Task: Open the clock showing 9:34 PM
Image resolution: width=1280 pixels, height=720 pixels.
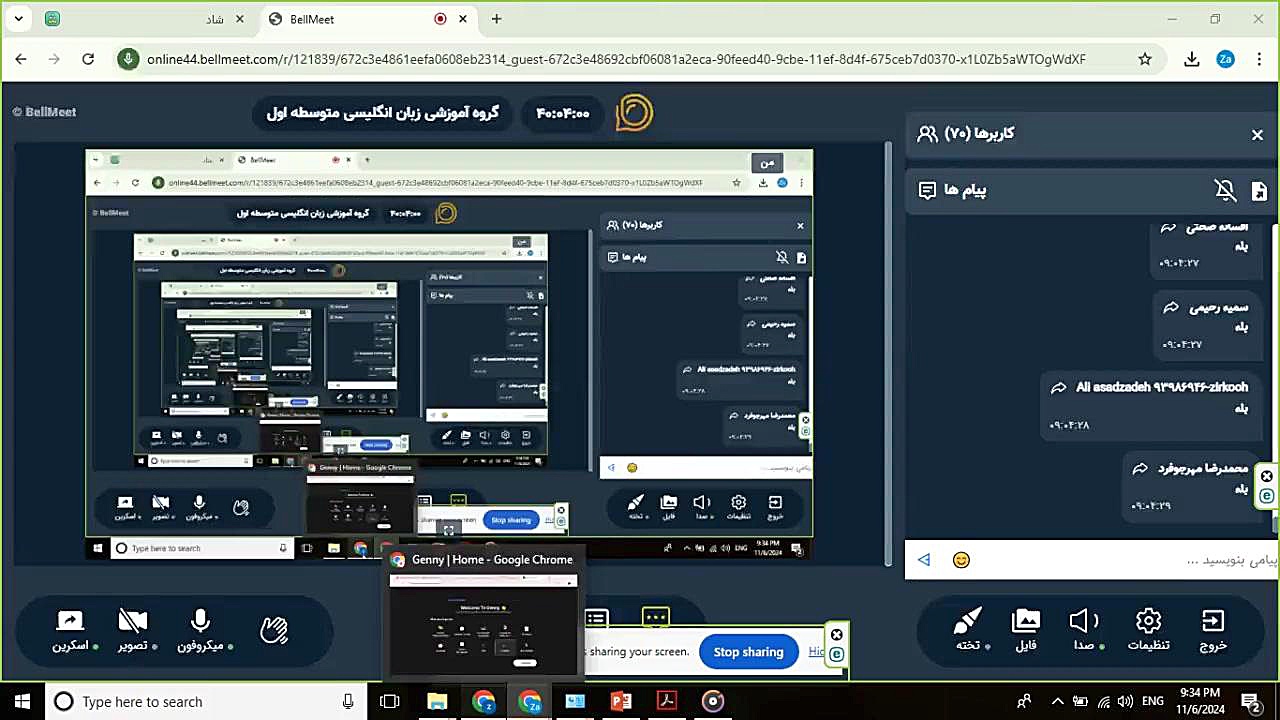Action: [1200, 701]
